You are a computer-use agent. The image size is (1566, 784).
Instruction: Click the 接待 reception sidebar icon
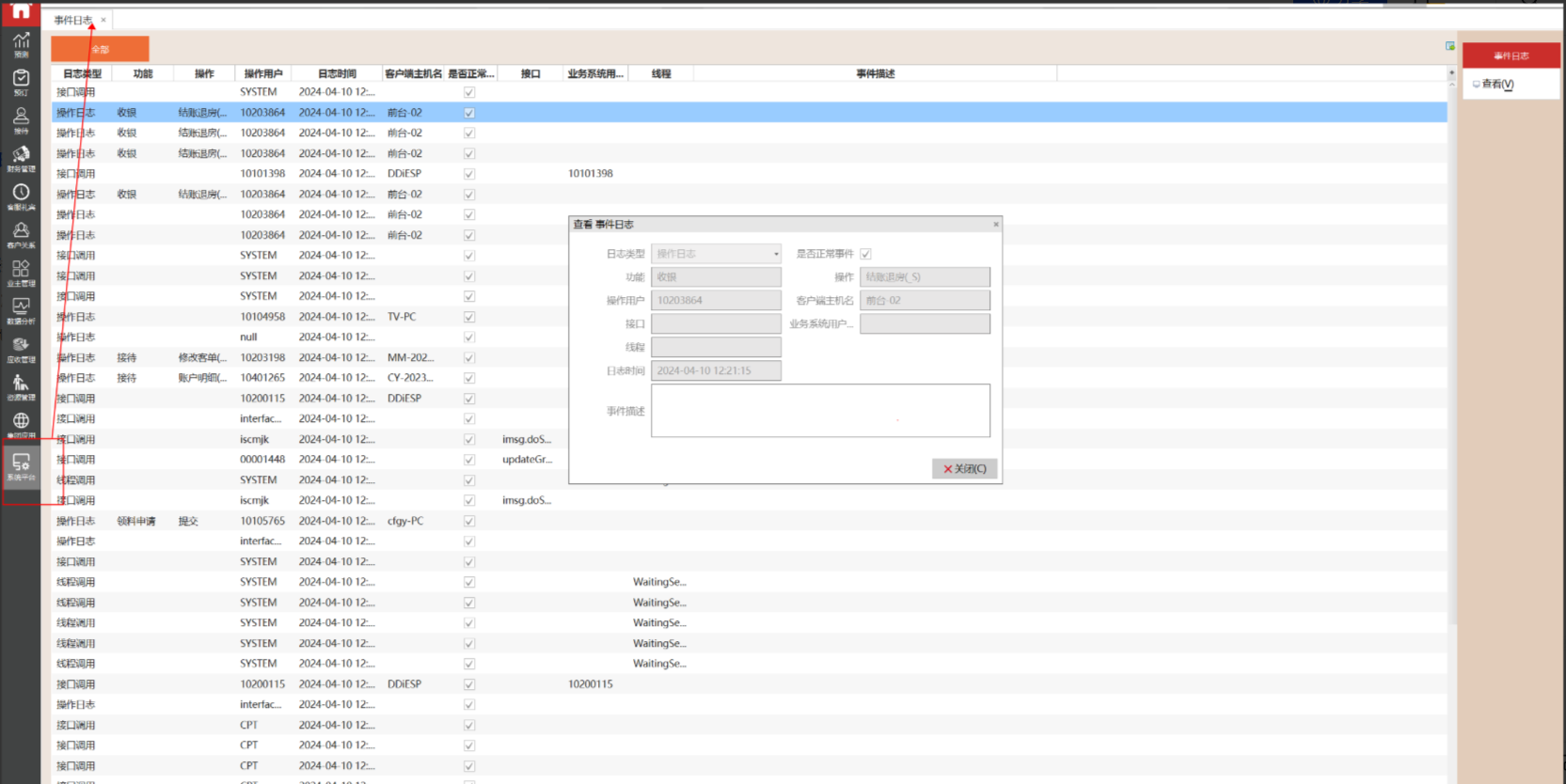coord(21,119)
